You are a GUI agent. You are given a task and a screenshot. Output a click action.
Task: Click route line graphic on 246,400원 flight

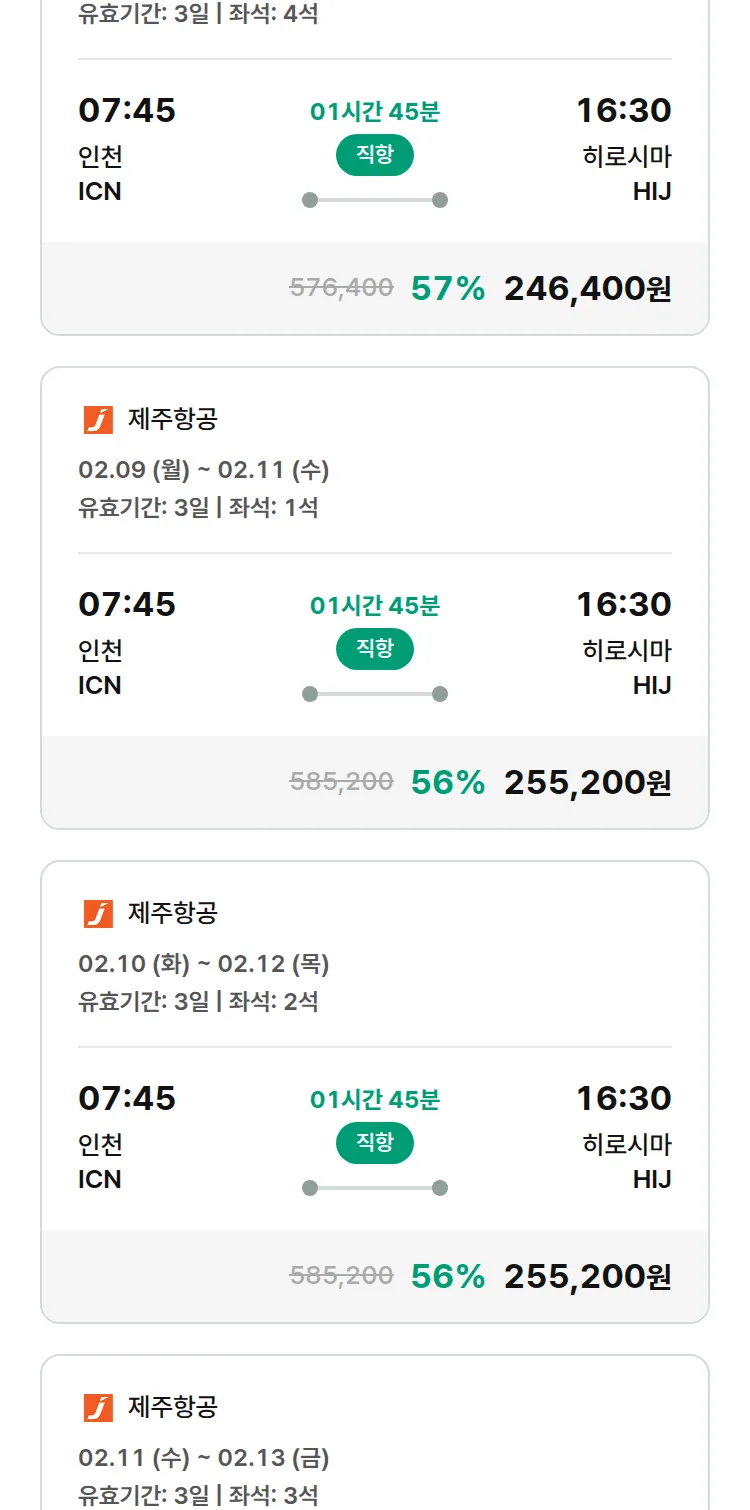coord(375,200)
